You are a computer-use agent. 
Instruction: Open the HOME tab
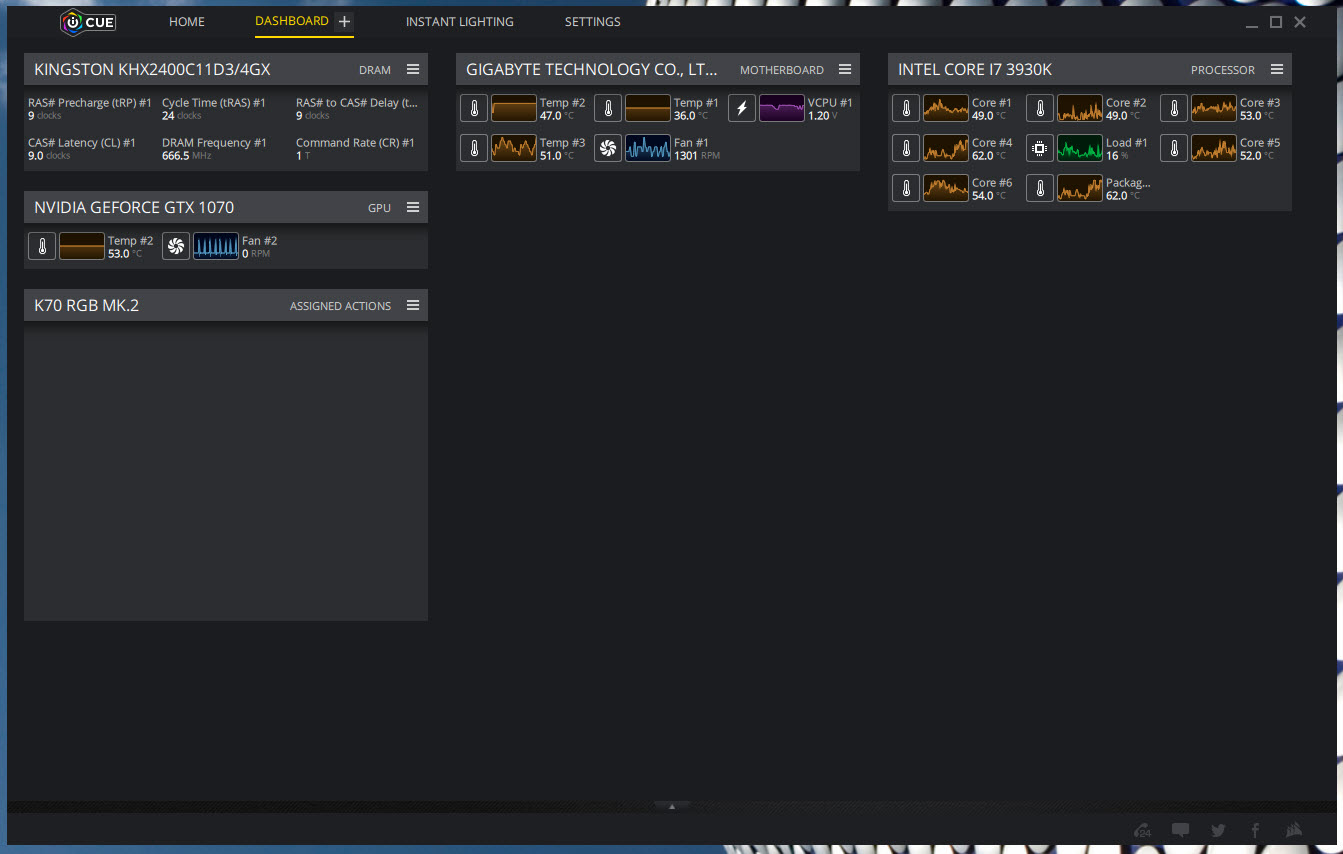tap(187, 22)
